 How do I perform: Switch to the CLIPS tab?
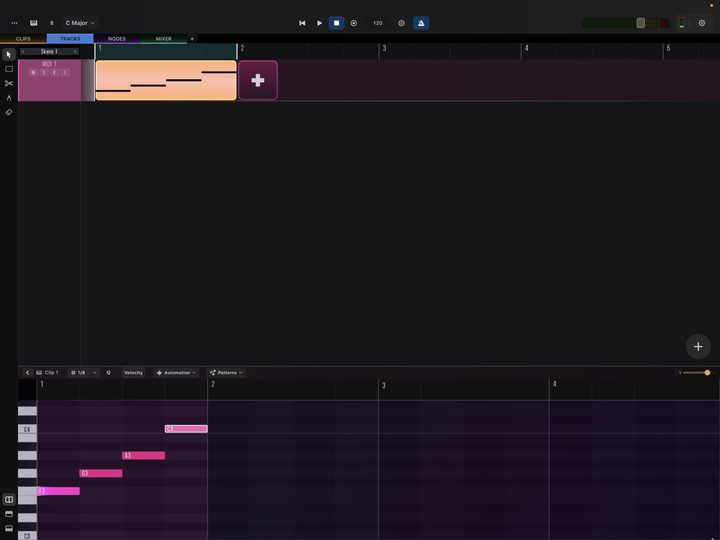23,39
